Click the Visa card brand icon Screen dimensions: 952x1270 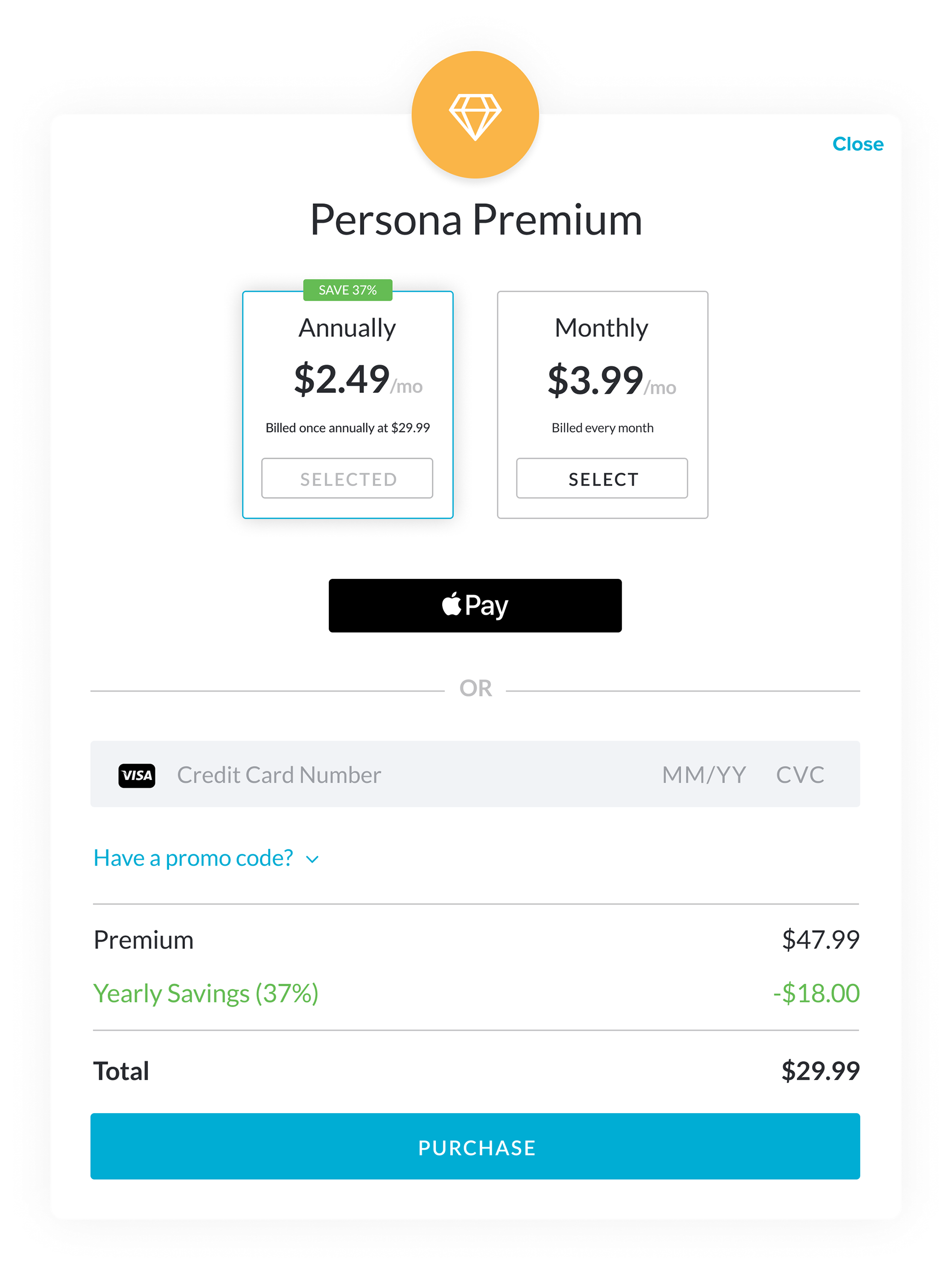click(x=136, y=776)
